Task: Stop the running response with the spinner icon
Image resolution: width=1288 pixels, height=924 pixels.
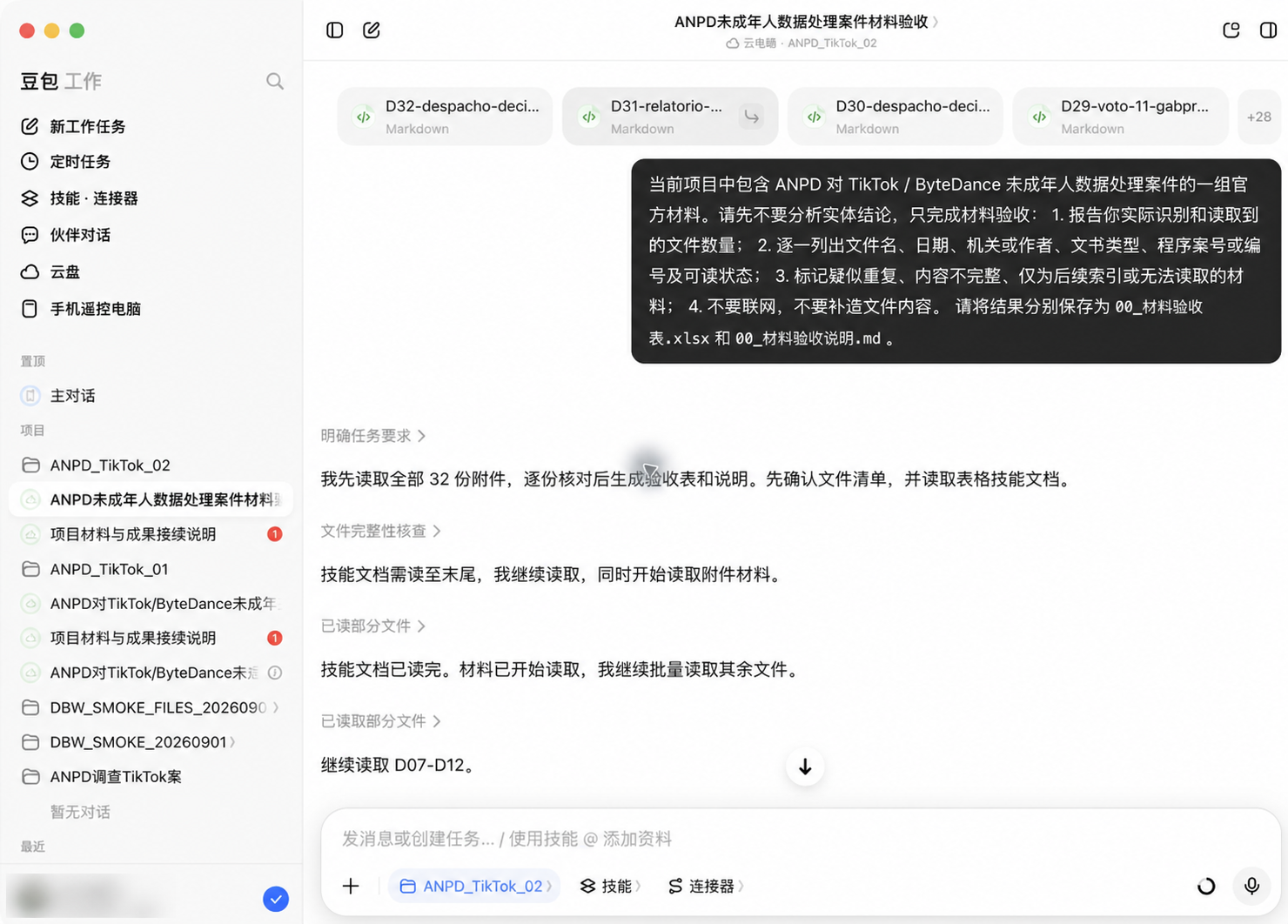Action: 1206,887
